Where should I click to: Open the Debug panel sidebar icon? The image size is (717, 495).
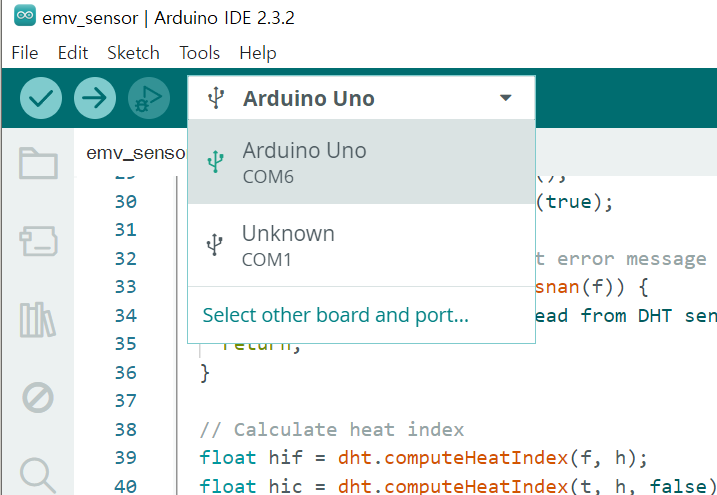(38, 397)
